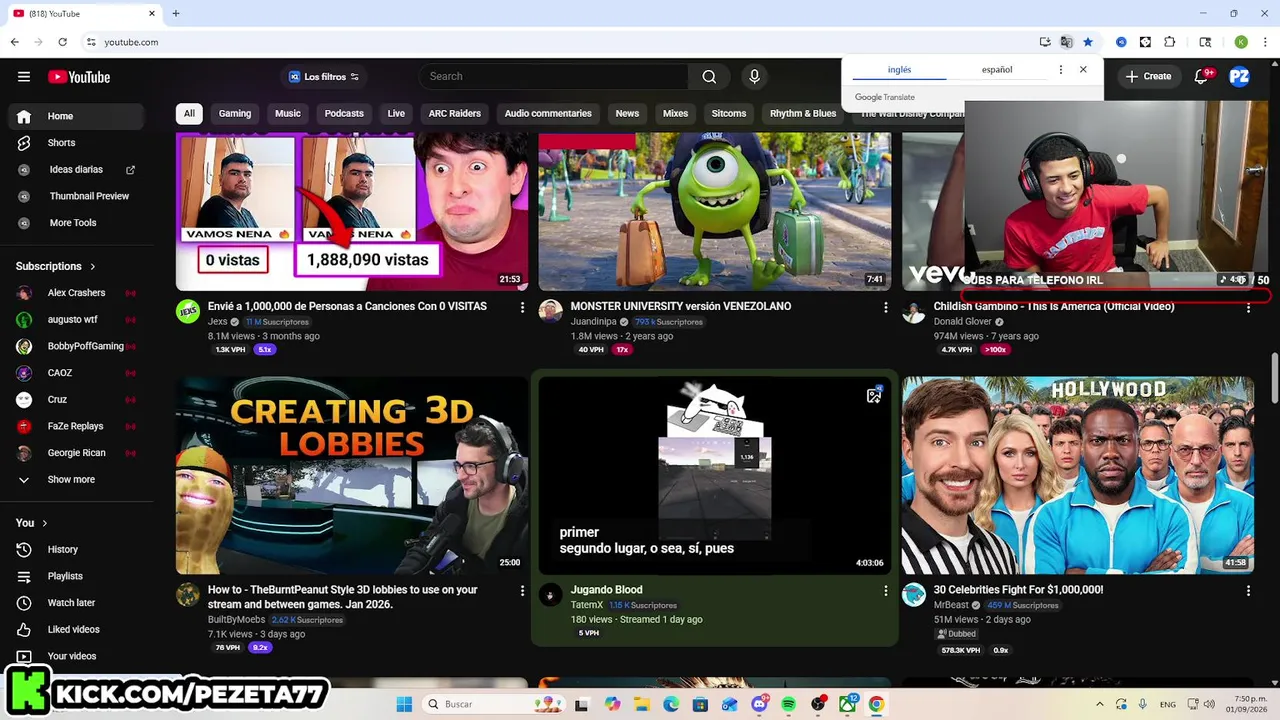Open Your videos in the sidebar
Screen dimensions: 1280x720
73,656
